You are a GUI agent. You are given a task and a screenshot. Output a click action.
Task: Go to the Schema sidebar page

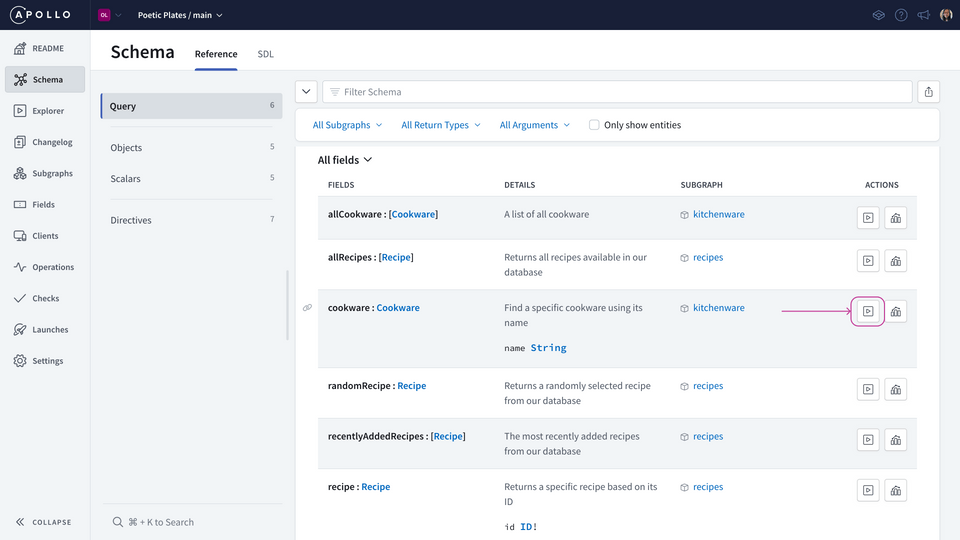(x=45, y=80)
